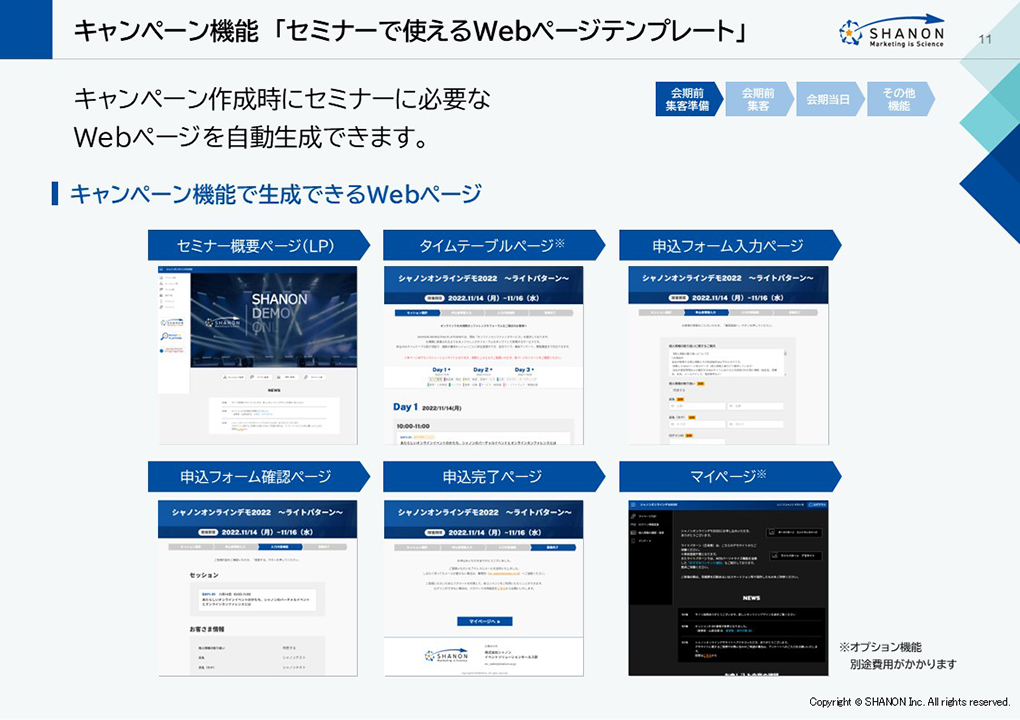Open the dark My Page screenshot thumbnail

tap(729, 588)
